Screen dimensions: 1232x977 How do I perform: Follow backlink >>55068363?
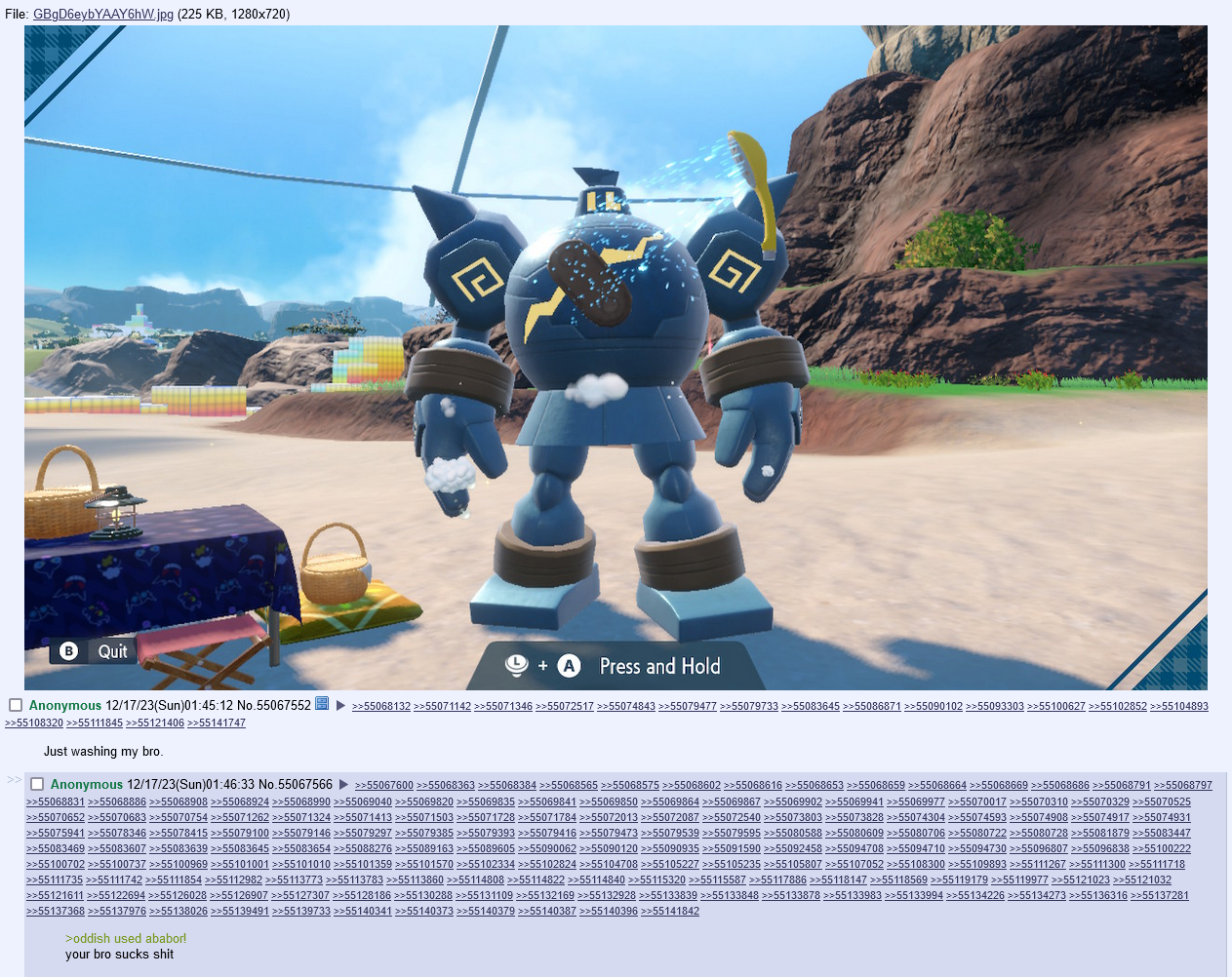click(446, 785)
